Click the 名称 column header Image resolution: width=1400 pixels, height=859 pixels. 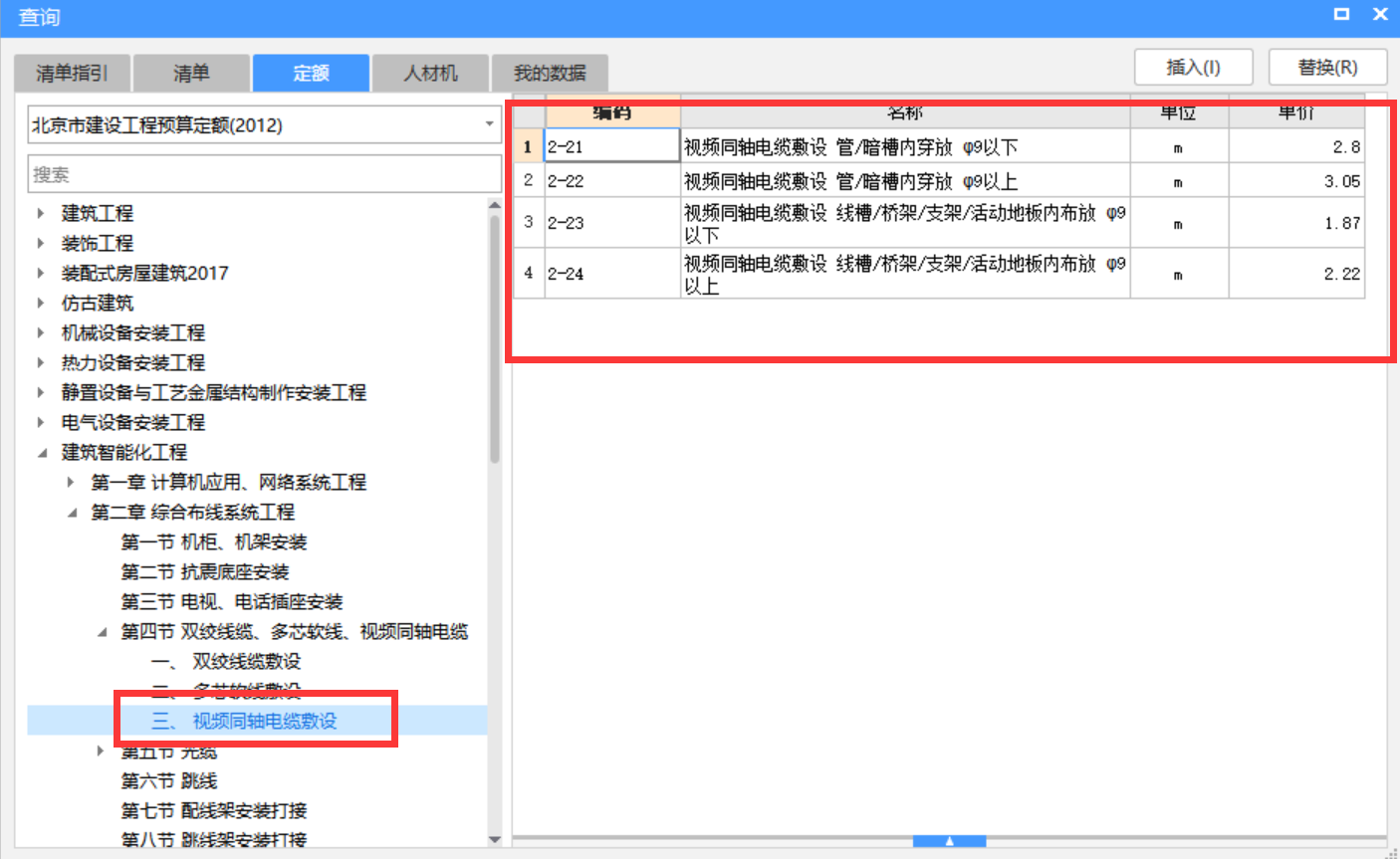(905, 111)
